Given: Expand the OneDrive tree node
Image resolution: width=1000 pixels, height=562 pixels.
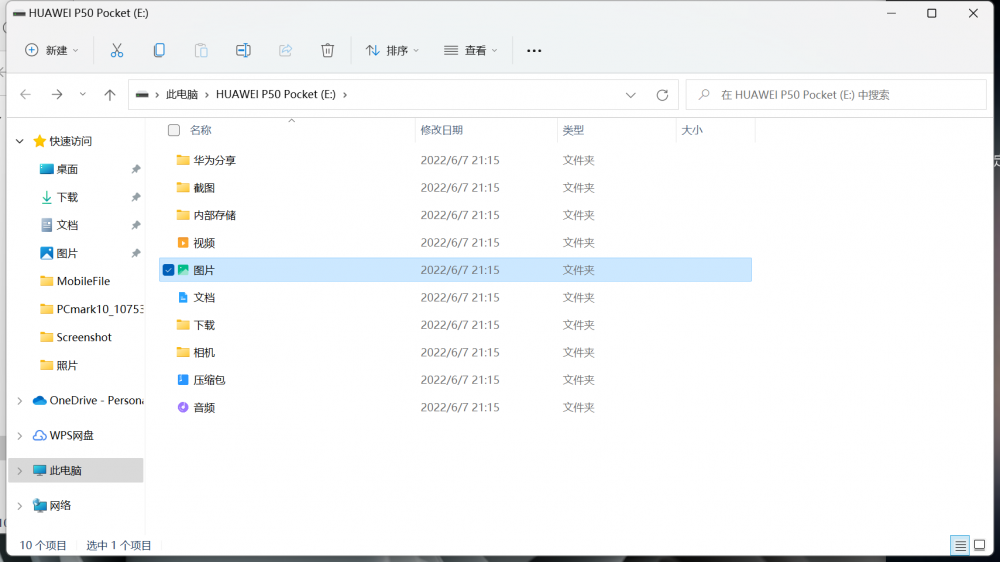Looking at the screenshot, I should click(20, 401).
